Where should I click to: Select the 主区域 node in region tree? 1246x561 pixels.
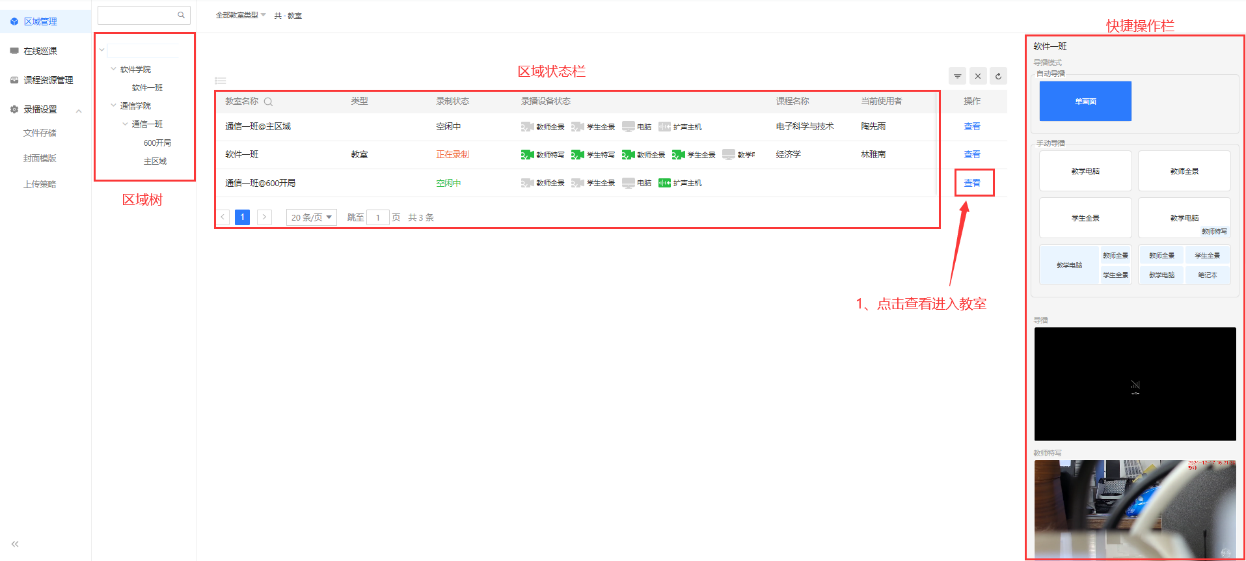[155, 161]
